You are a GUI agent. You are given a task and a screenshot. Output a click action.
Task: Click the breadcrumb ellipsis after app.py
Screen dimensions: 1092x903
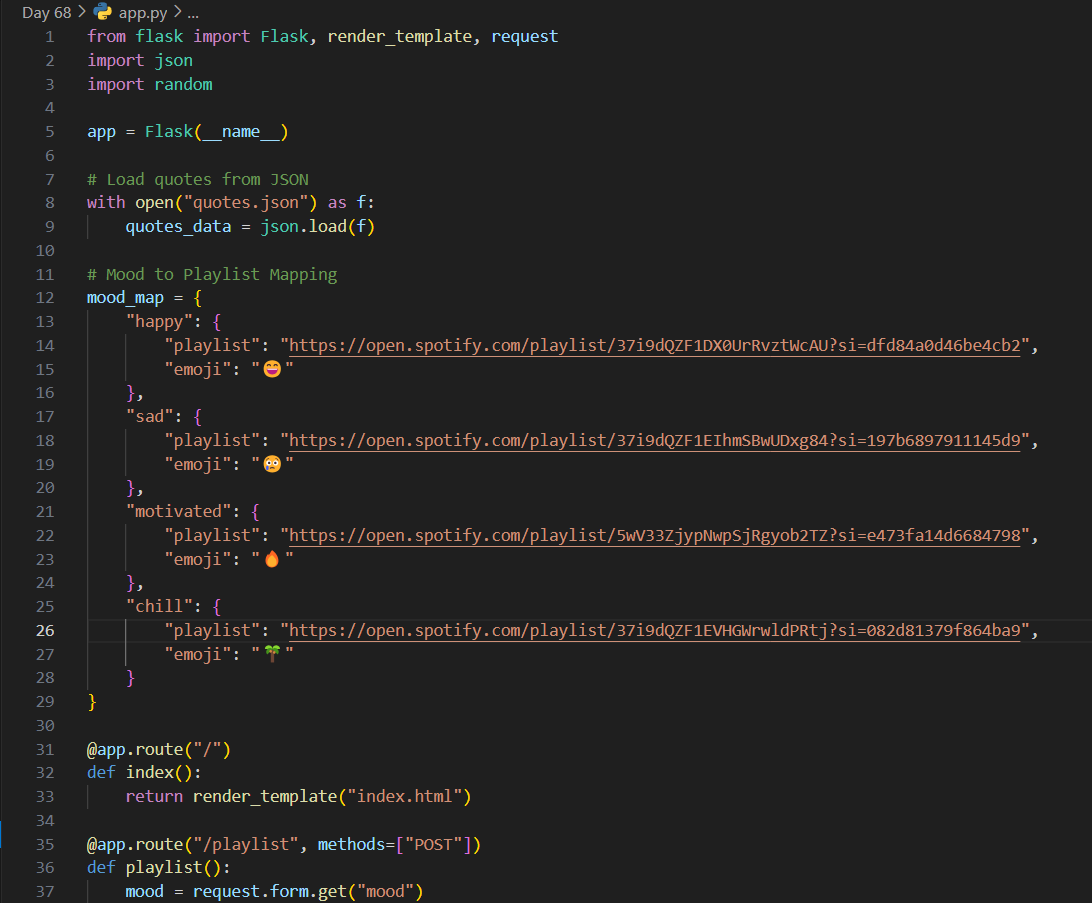pyautogui.click(x=193, y=13)
